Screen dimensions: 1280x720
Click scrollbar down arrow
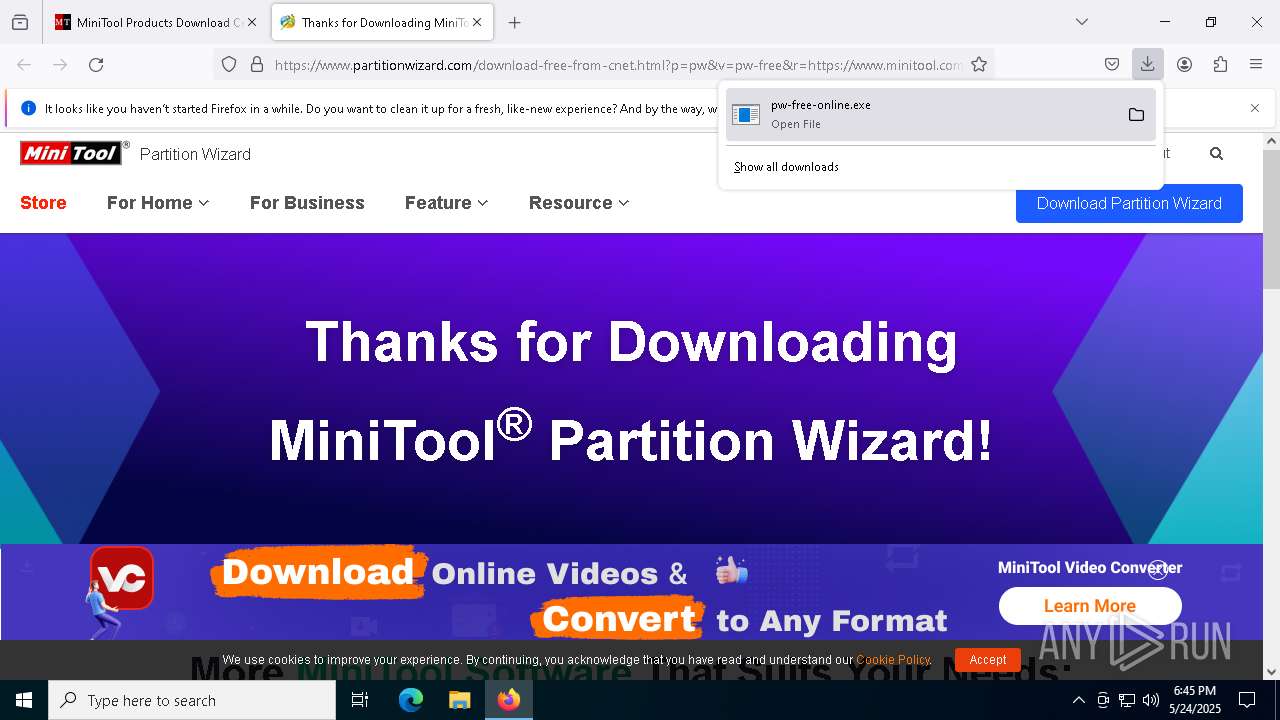coord(1271,672)
